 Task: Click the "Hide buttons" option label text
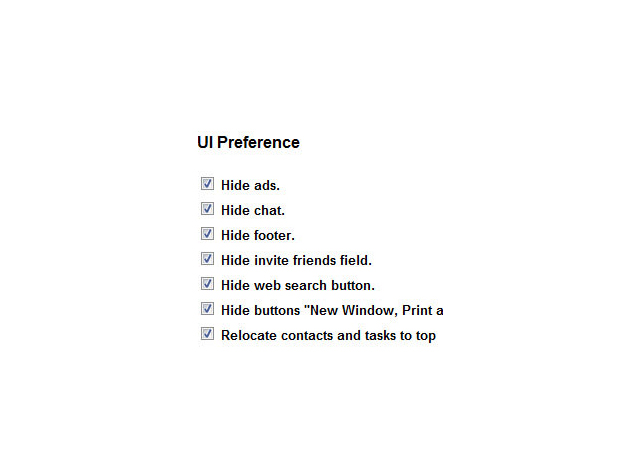254,311
